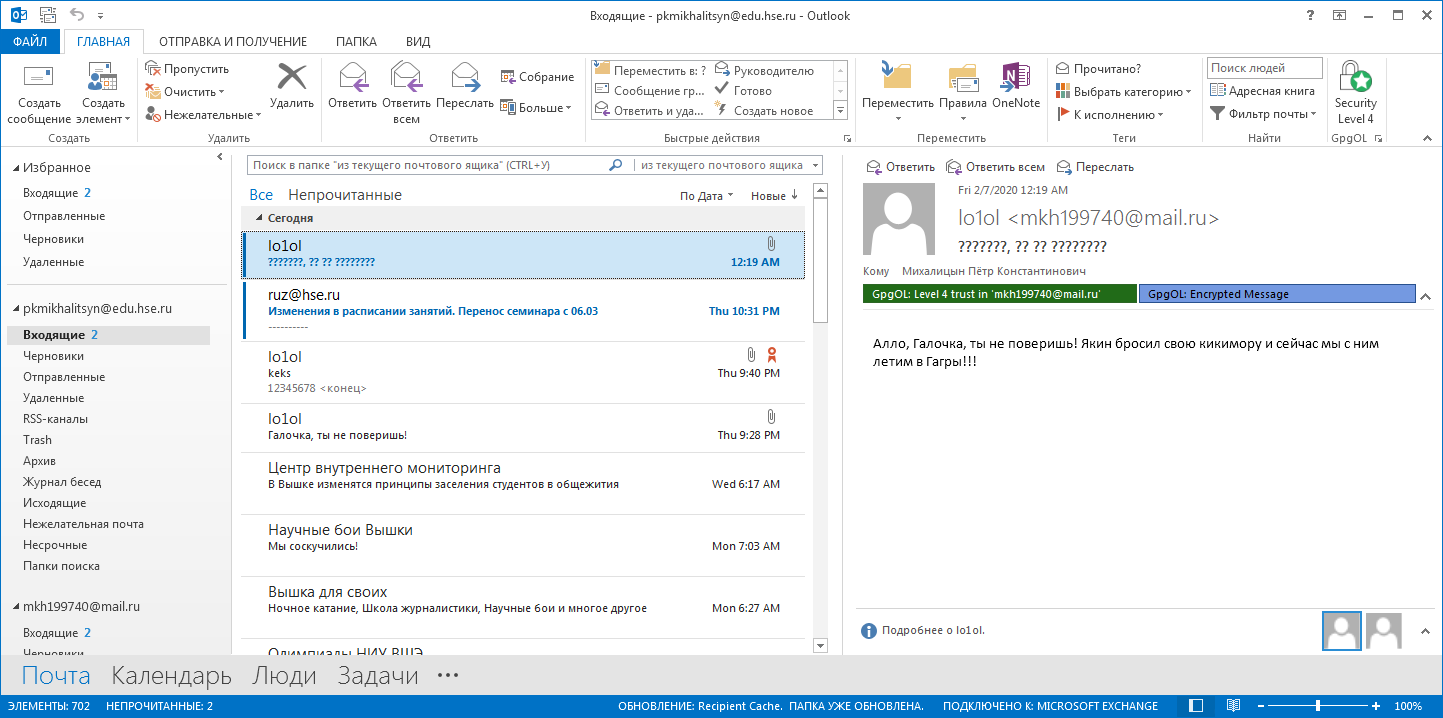The height and width of the screenshot is (718, 1443).
Task: Open the По Дата sort dropdown
Action: pyautogui.click(x=706, y=196)
